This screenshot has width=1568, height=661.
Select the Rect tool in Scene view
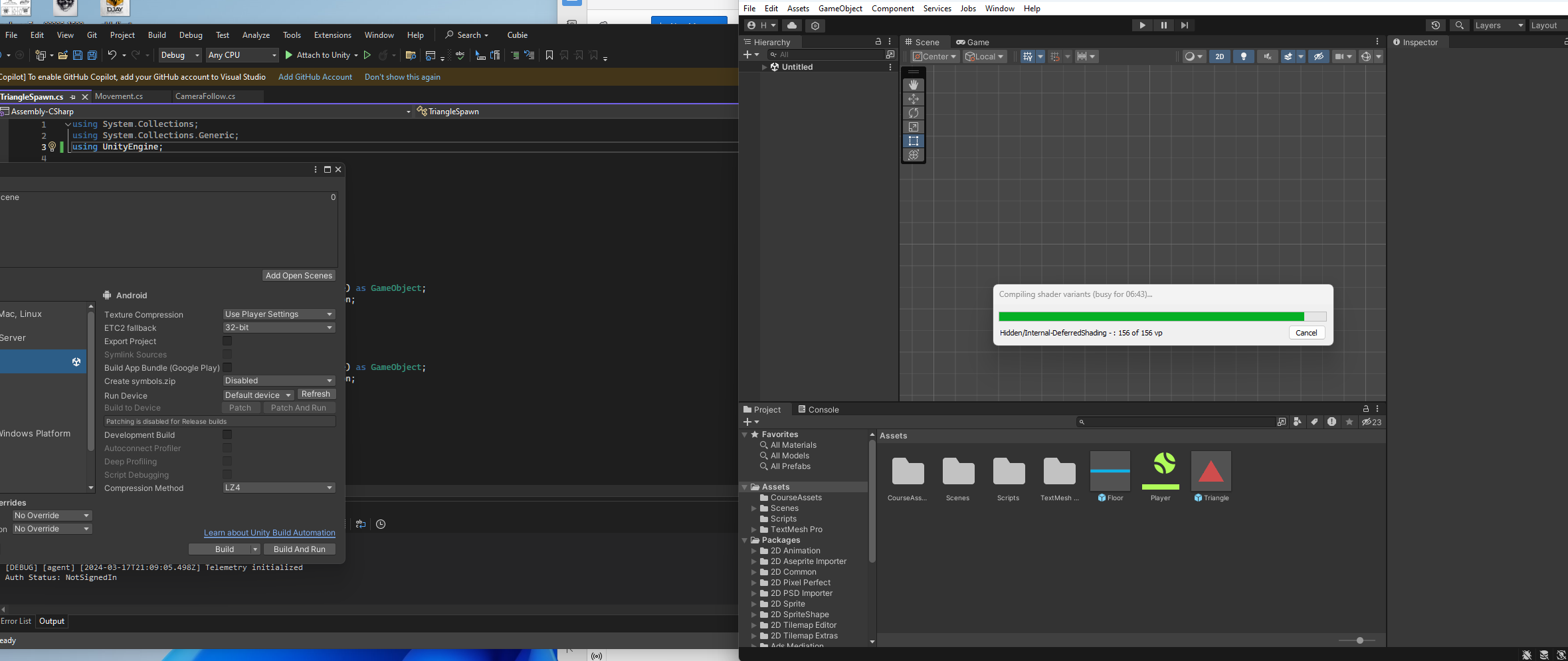[x=914, y=141]
